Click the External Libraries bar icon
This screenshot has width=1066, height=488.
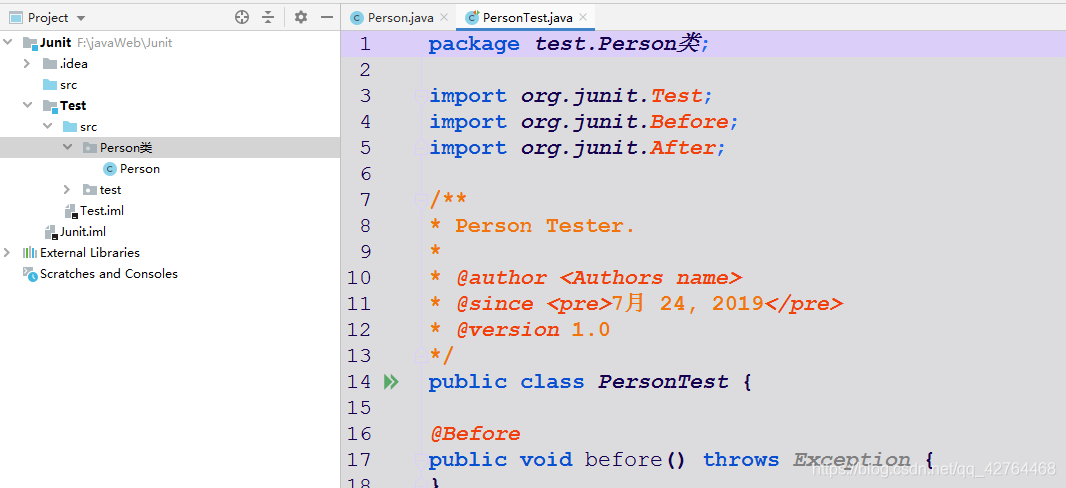coord(30,253)
